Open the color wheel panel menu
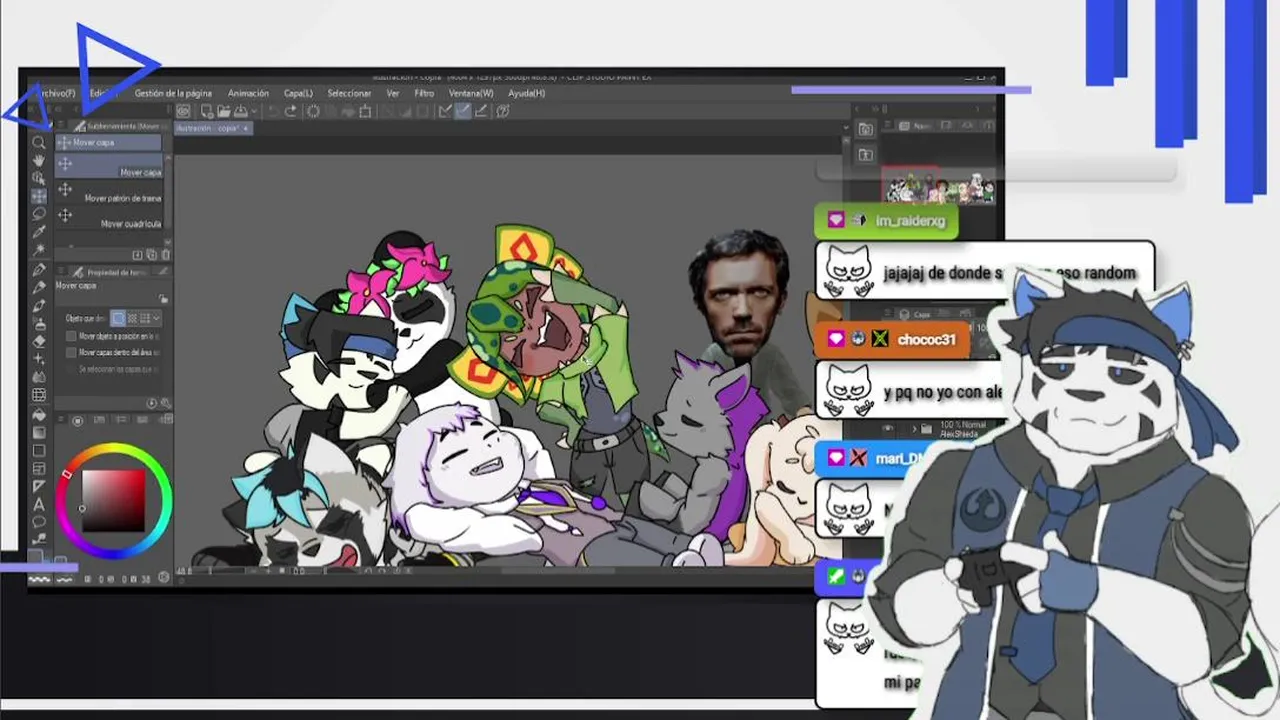Viewport: 1280px width, 720px height. 60,418
